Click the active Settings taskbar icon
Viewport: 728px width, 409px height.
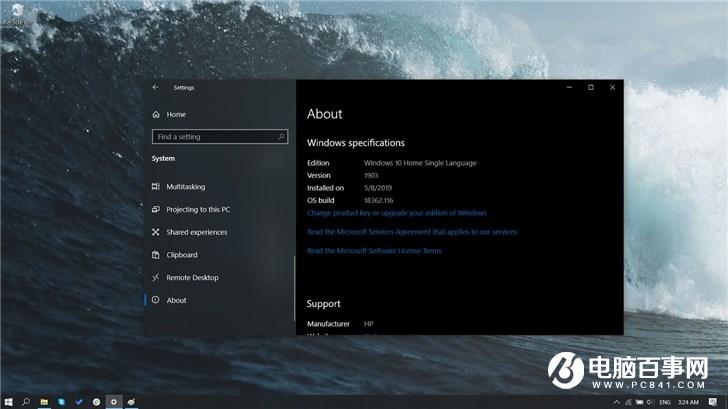[x=114, y=402]
